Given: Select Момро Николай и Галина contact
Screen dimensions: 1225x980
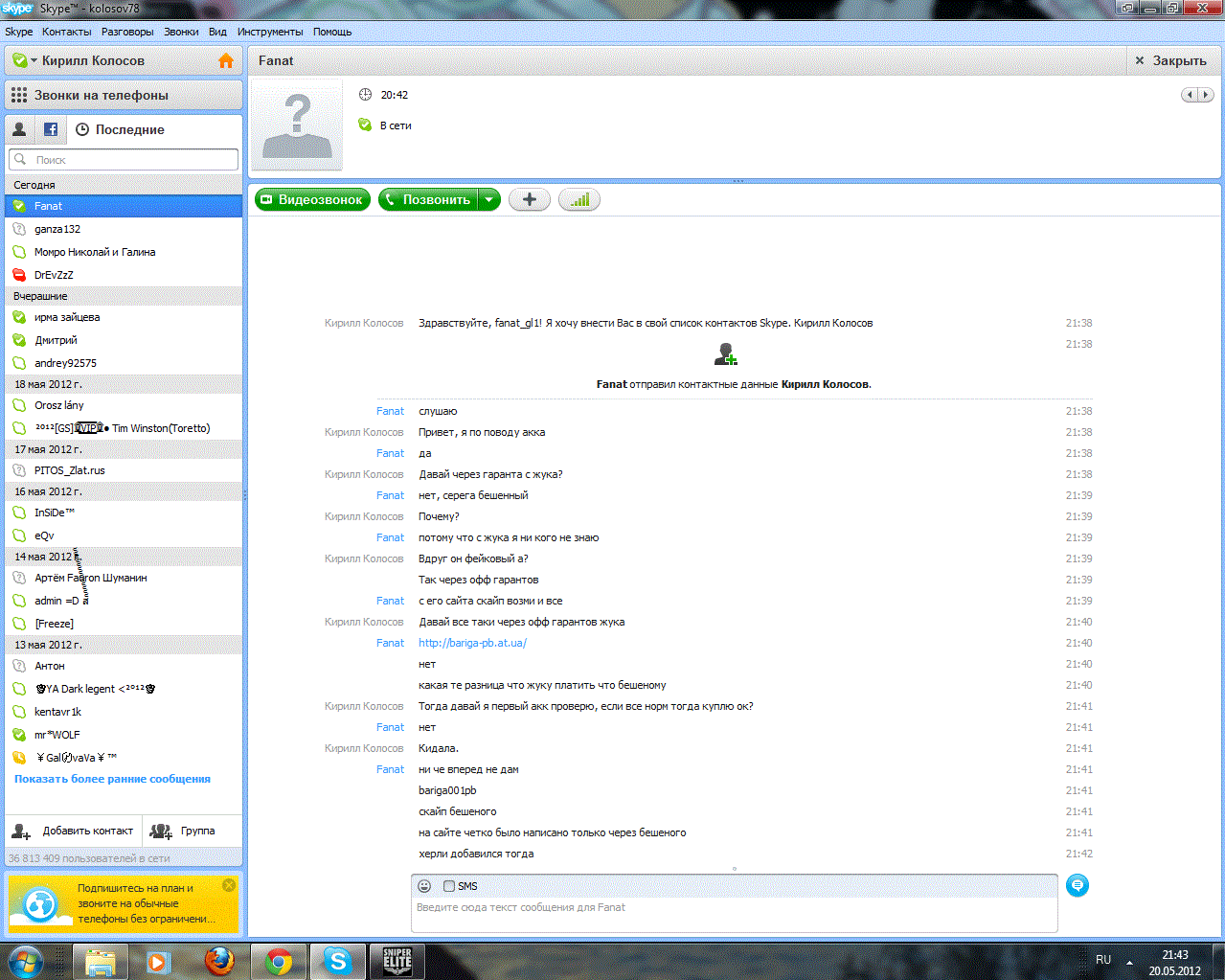Looking at the screenshot, I should pyautogui.click(x=124, y=252).
